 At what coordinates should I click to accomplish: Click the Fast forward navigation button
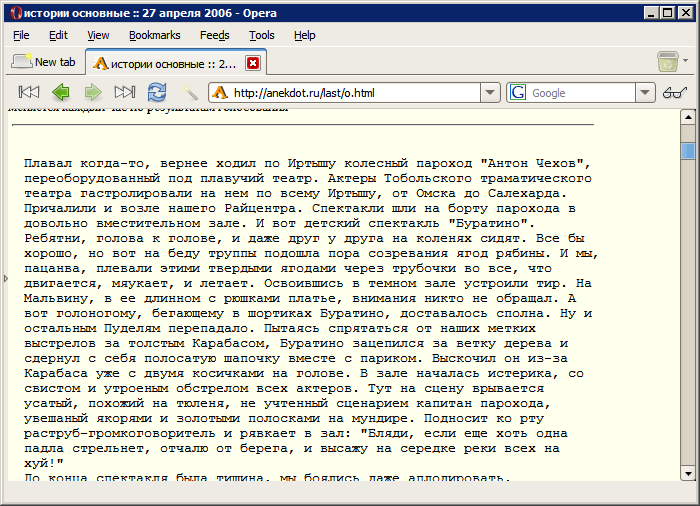point(125,92)
